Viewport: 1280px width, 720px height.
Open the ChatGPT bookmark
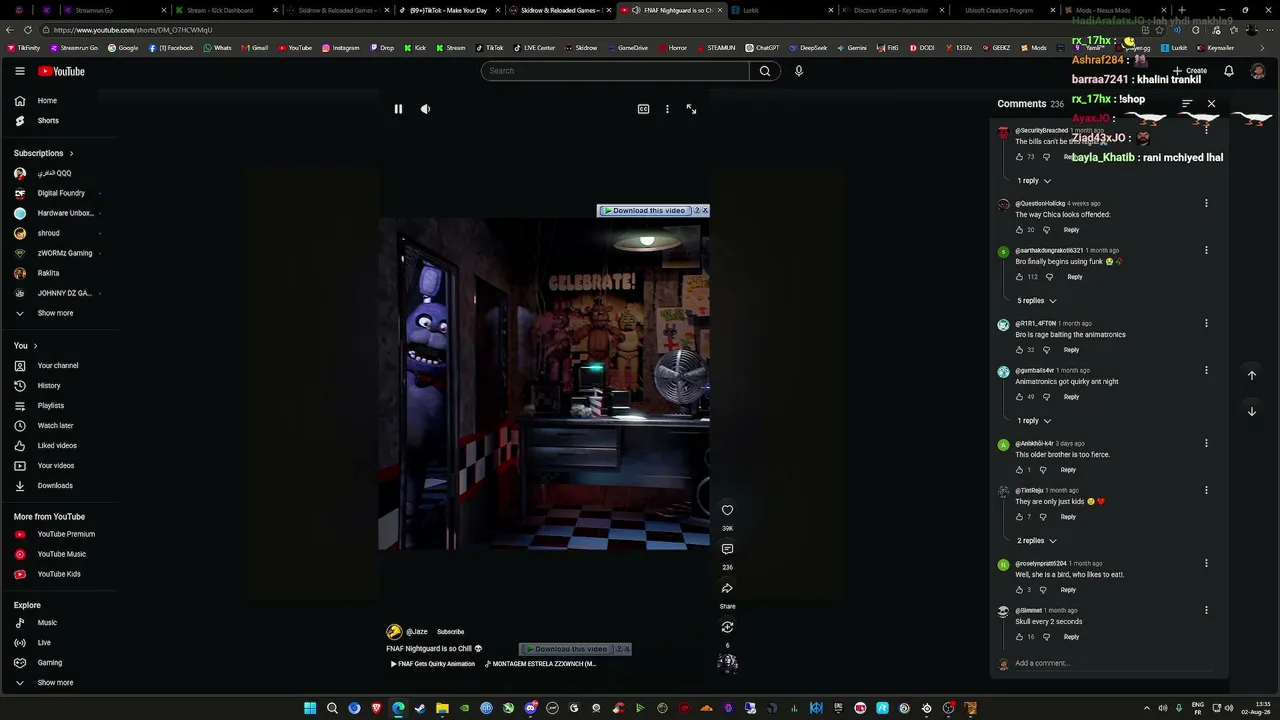[x=762, y=48]
